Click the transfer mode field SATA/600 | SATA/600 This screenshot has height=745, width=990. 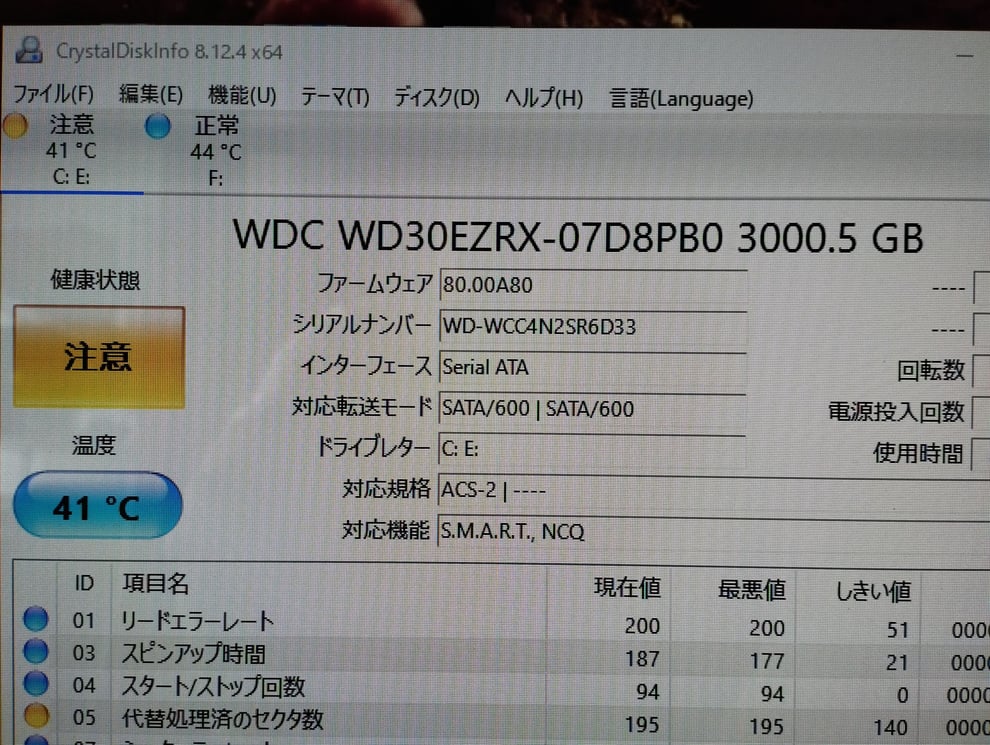click(592, 409)
